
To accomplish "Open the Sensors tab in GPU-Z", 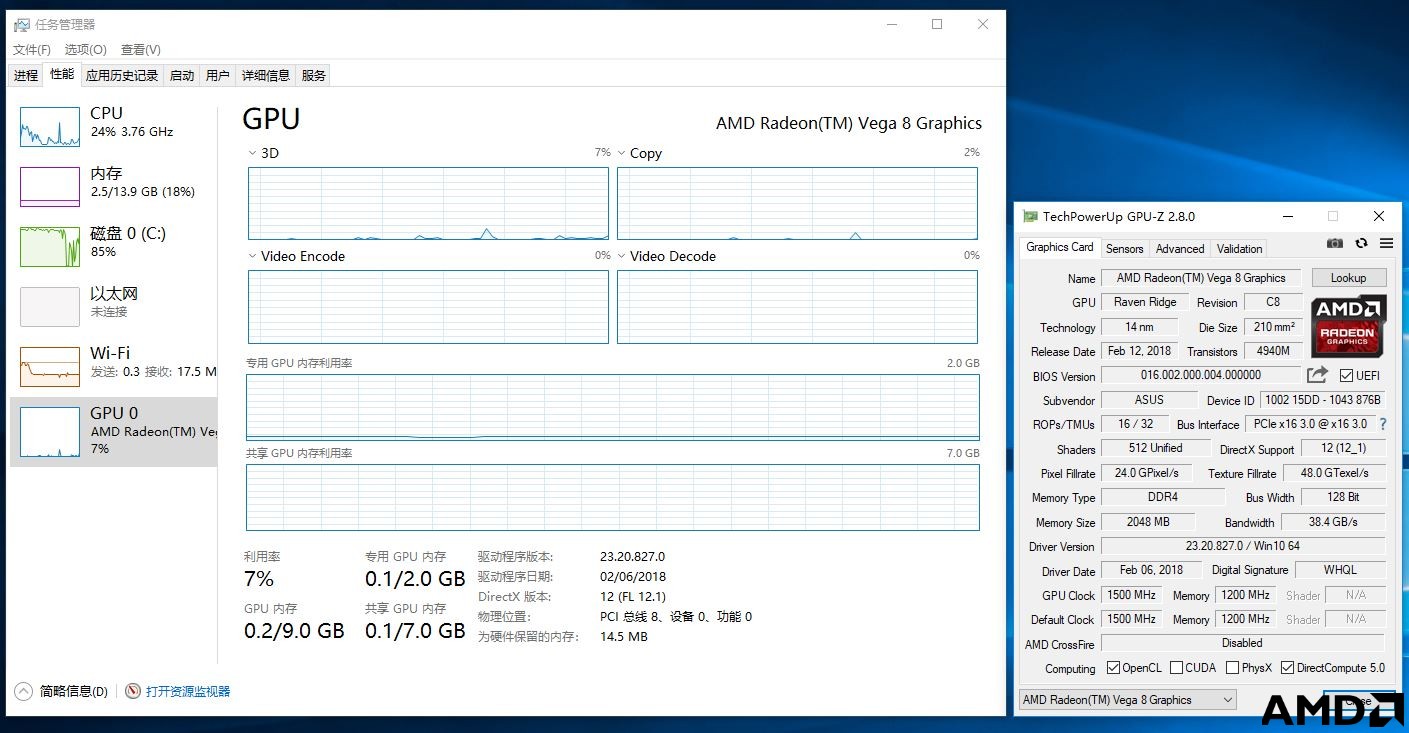I will (x=1124, y=248).
